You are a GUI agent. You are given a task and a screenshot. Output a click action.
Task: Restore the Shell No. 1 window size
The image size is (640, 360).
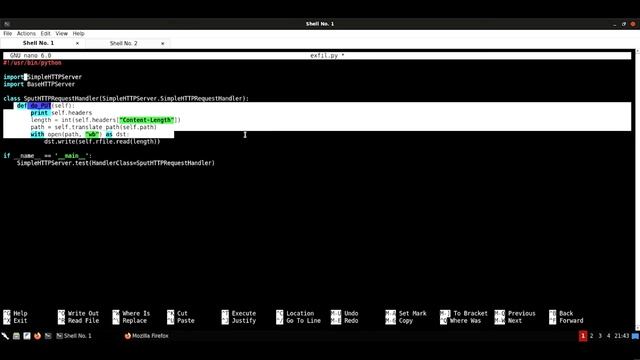624,24
